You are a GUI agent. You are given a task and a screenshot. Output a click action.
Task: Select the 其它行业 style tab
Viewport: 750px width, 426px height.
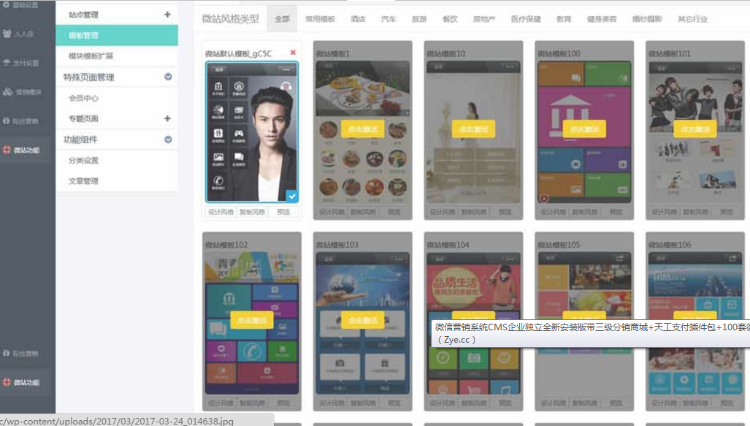[693, 19]
